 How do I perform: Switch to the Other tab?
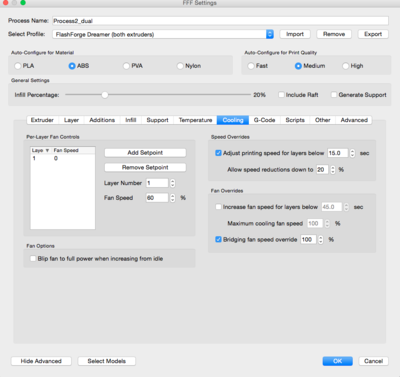(x=323, y=120)
